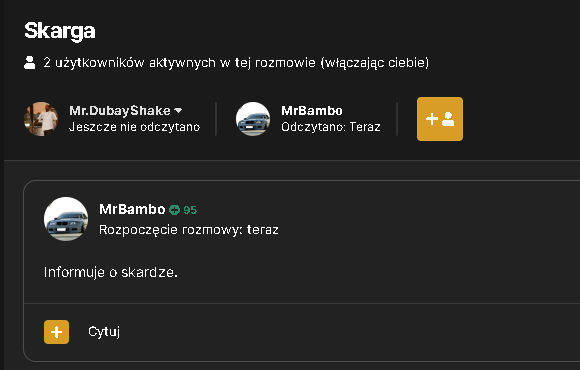Open Mr.DubayShake's avatar in participants list
This screenshot has height=370, width=580.
click(x=41, y=119)
